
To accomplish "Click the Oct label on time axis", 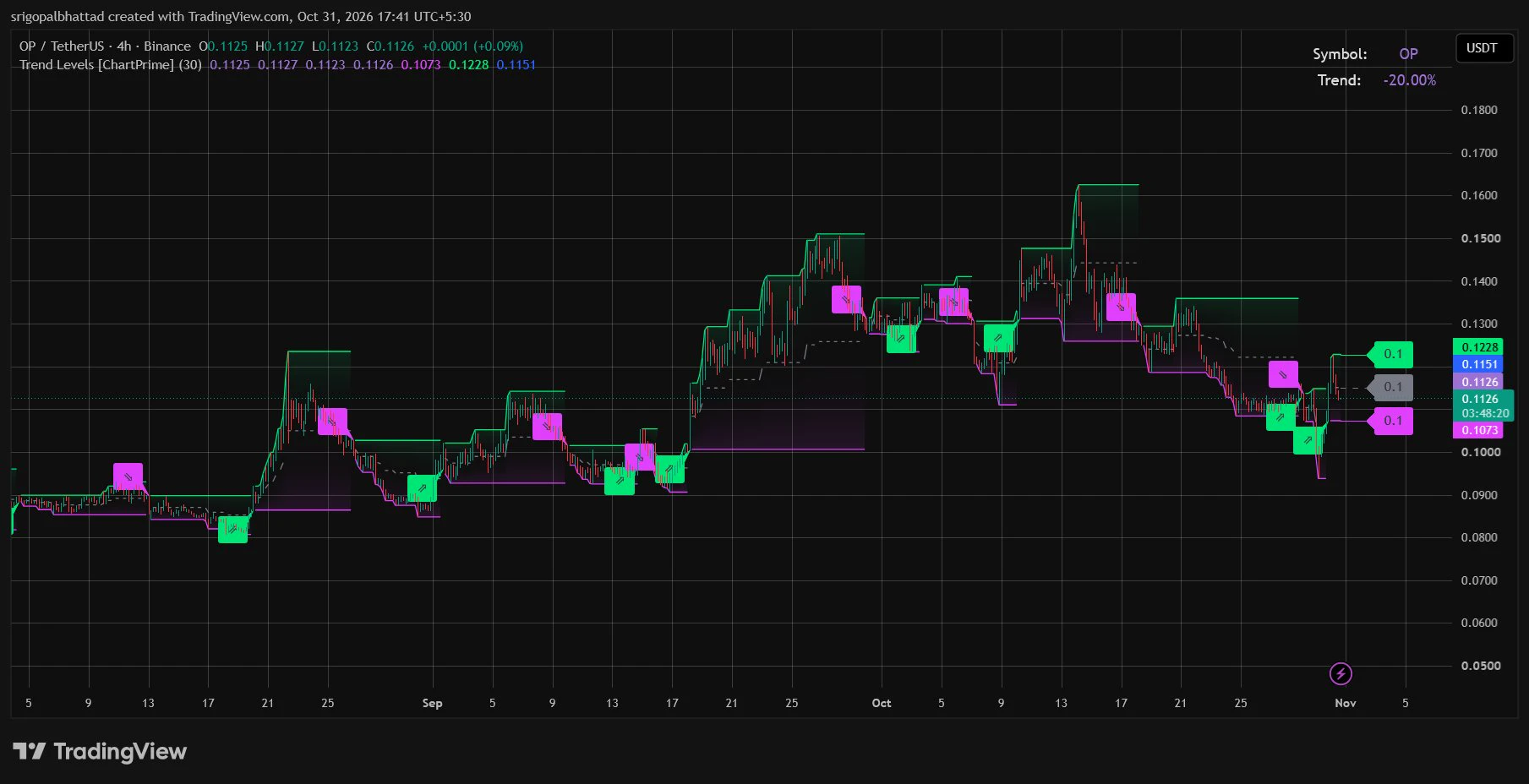I will (x=882, y=703).
